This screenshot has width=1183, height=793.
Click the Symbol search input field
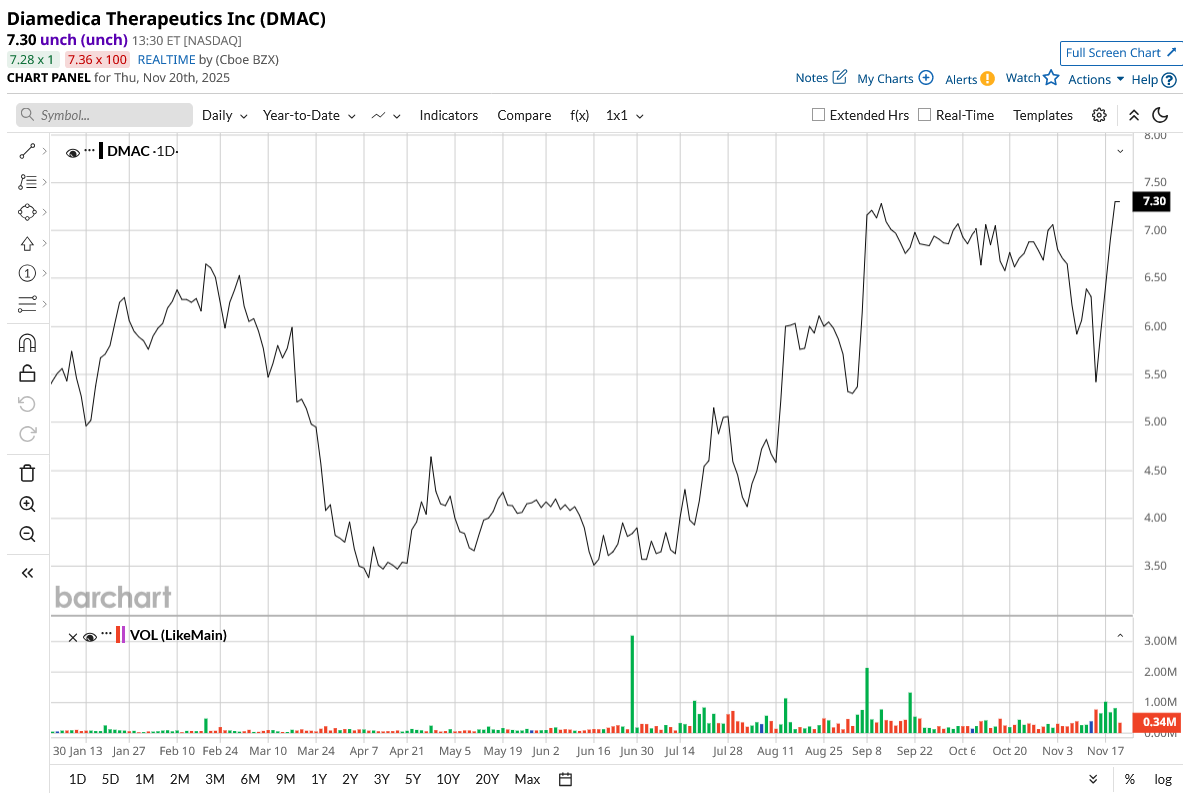(104, 115)
